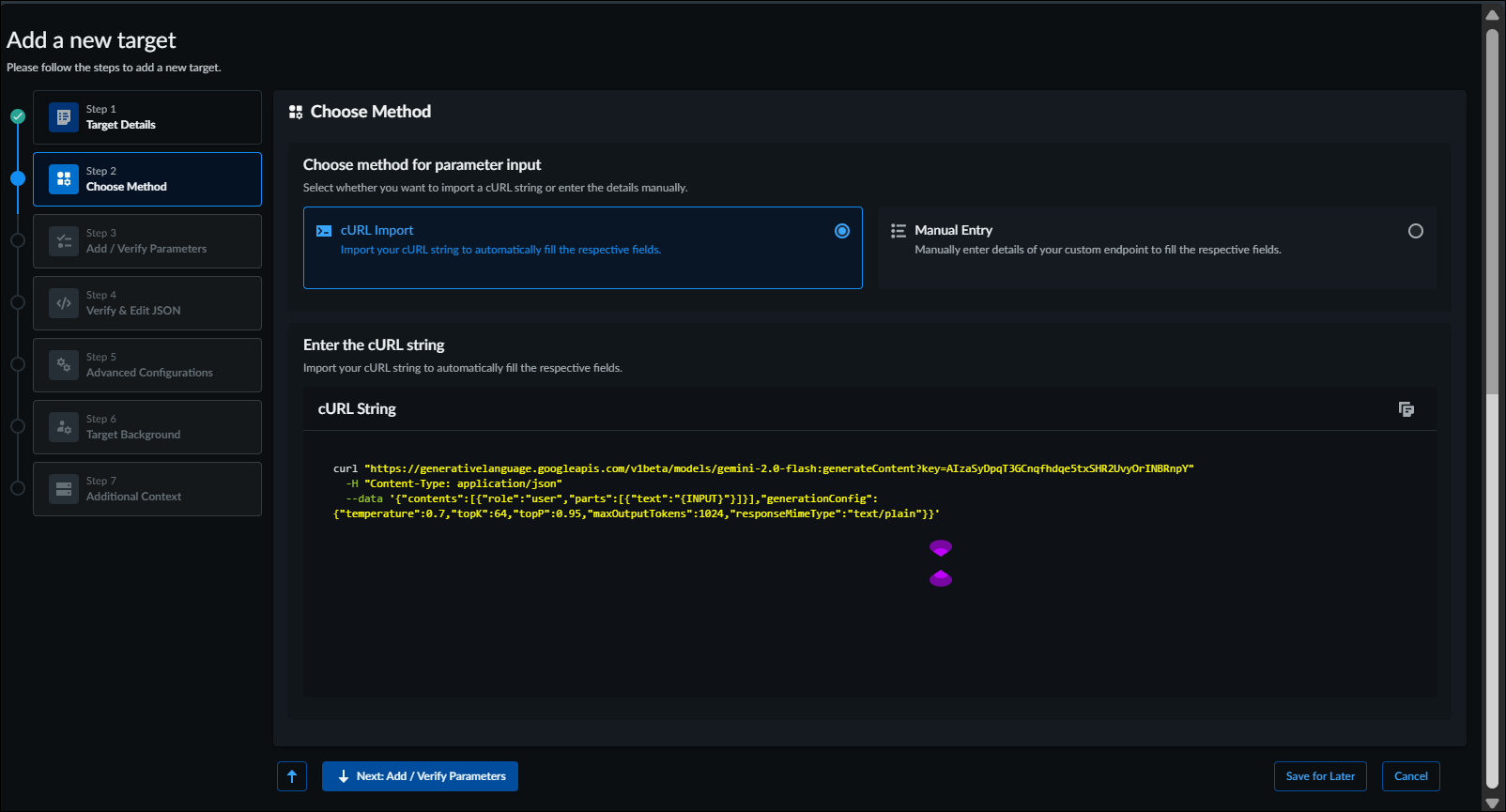Click the Step 5 Advanced Configurations gears icon
Image resolution: width=1506 pixels, height=812 pixels.
pos(64,365)
